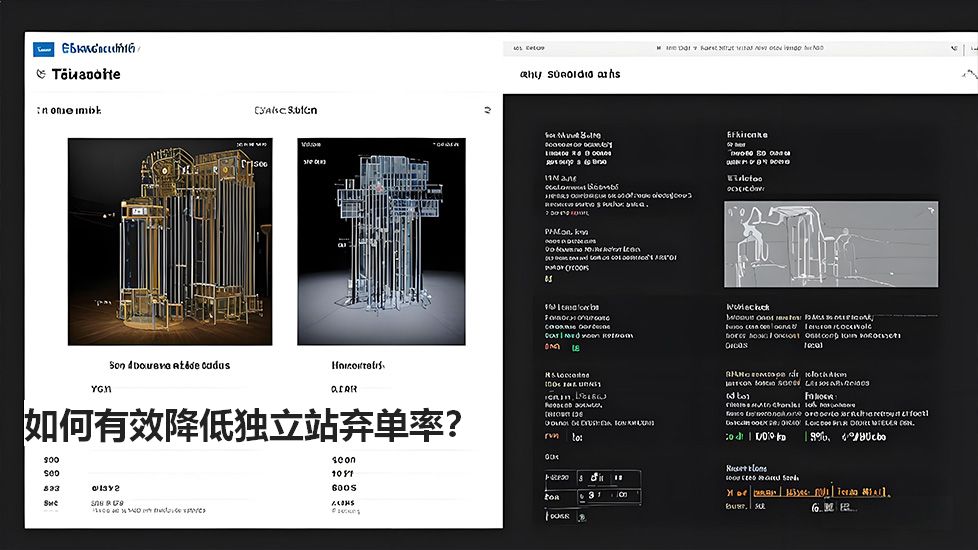Click the small icon beside the lowest bordered field
978x550 pixels.
581,517
